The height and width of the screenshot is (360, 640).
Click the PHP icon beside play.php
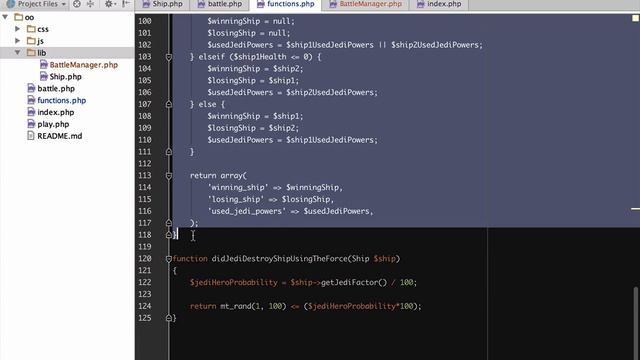(x=31, y=124)
